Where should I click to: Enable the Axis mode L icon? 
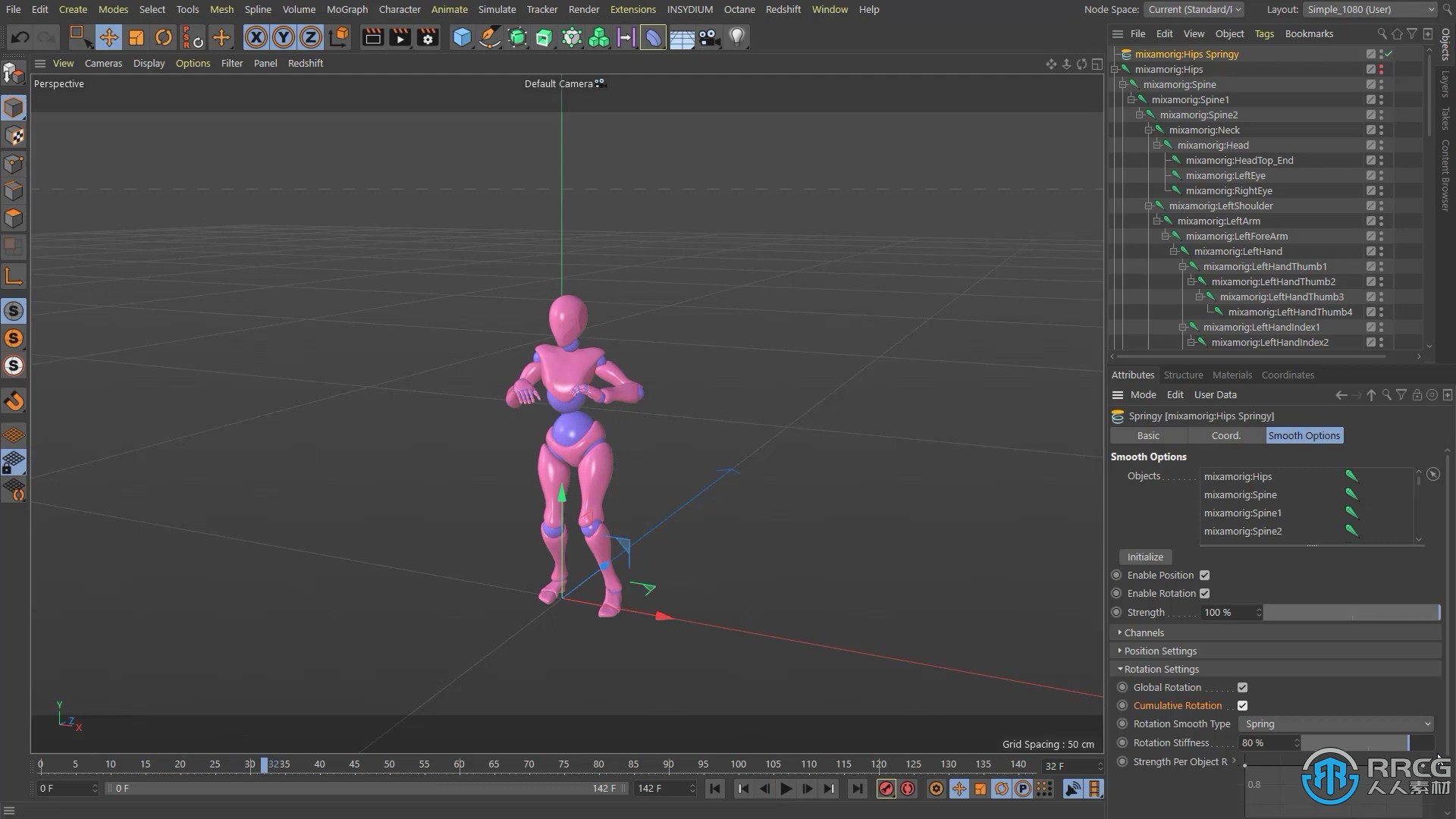pyautogui.click(x=14, y=275)
